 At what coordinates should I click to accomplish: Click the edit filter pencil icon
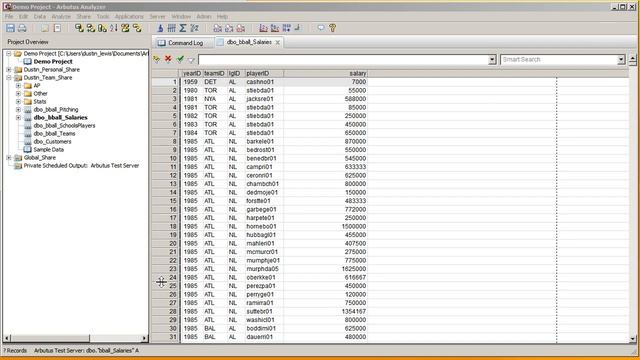(156, 60)
